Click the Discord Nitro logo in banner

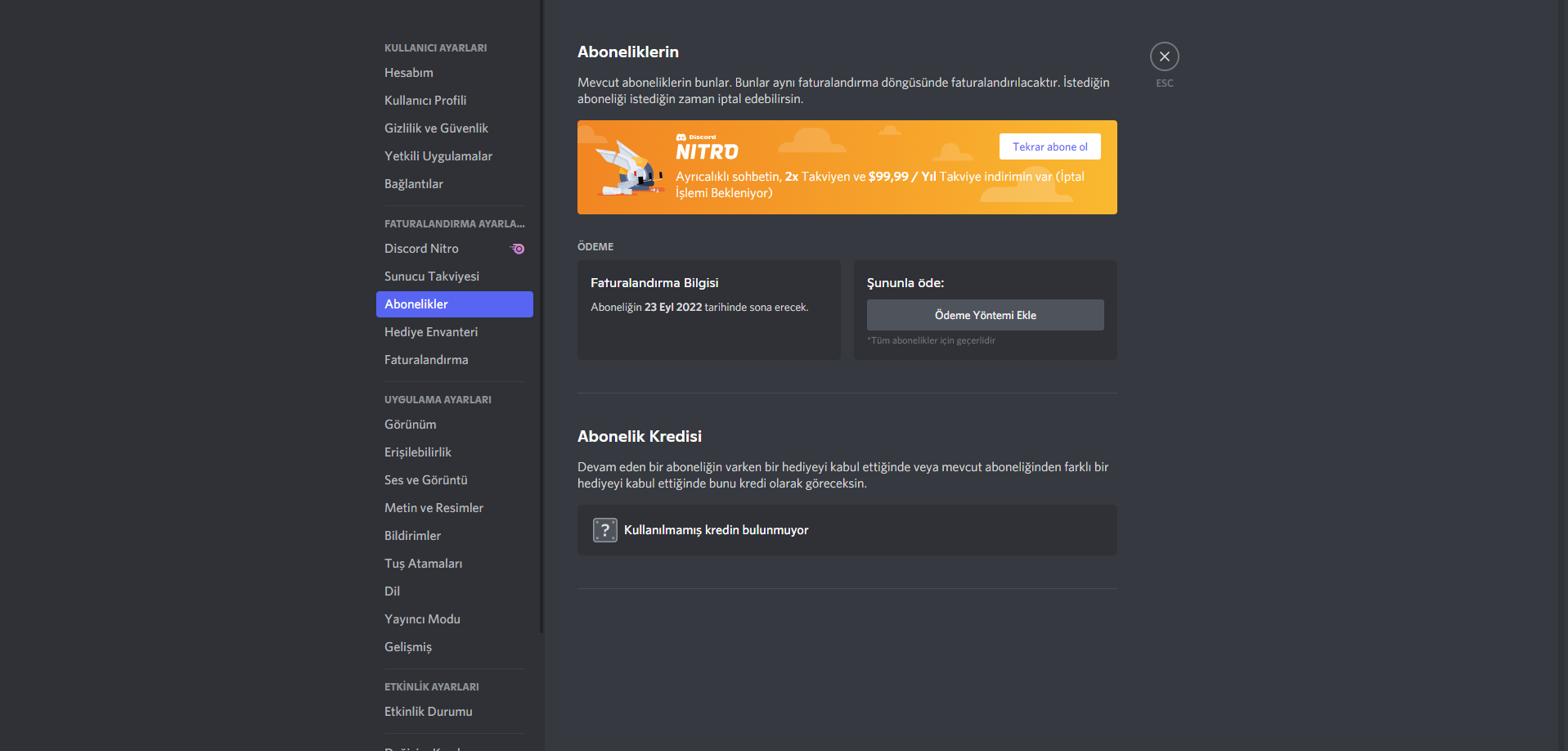point(707,147)
